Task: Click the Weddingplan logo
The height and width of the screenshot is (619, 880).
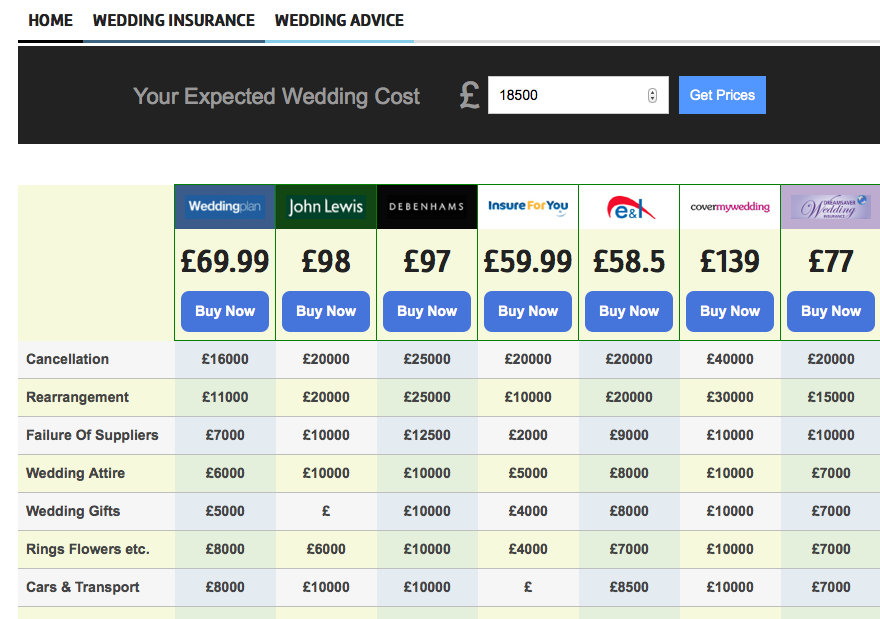Action: coord(224,207)
